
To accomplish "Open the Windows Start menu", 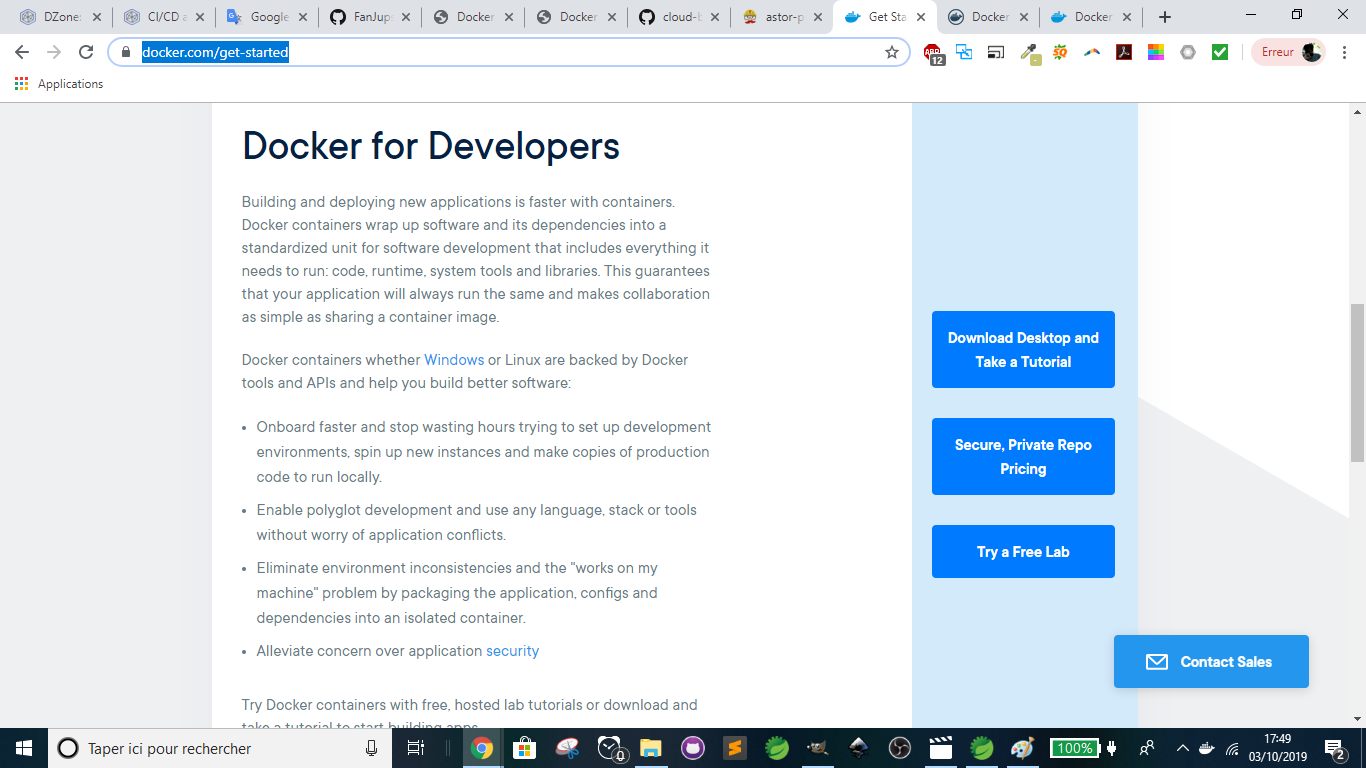I will coord(23,748).
